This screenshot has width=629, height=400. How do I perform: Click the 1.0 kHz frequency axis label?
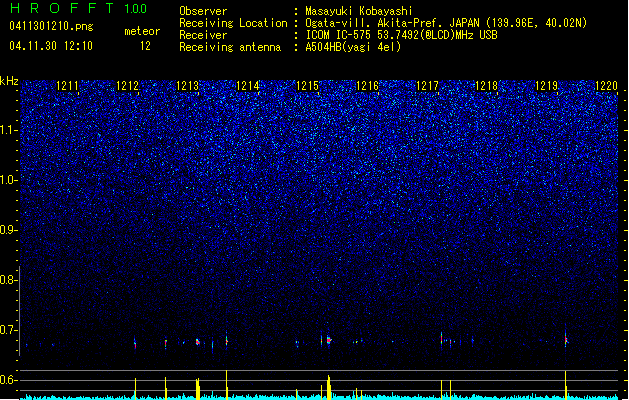point(9,180)
